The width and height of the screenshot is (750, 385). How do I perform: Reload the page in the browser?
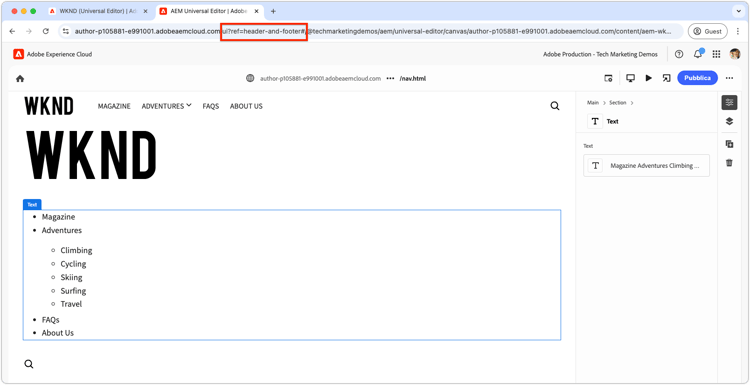pyautogui.click(x=46, y=31)
